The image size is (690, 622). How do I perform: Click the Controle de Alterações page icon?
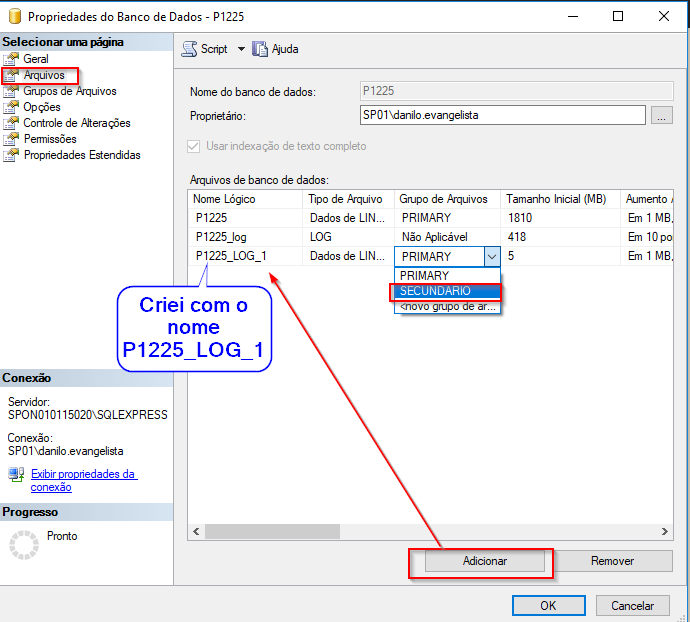coord(11,123)
